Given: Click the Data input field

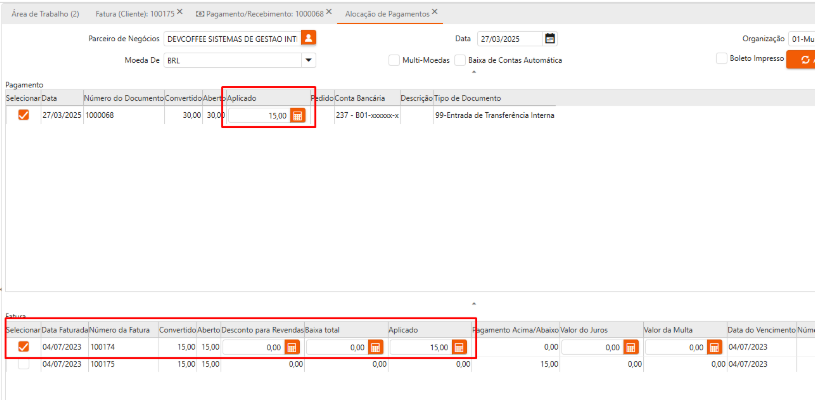Looking at the screenshot, I should coord(508,38).
